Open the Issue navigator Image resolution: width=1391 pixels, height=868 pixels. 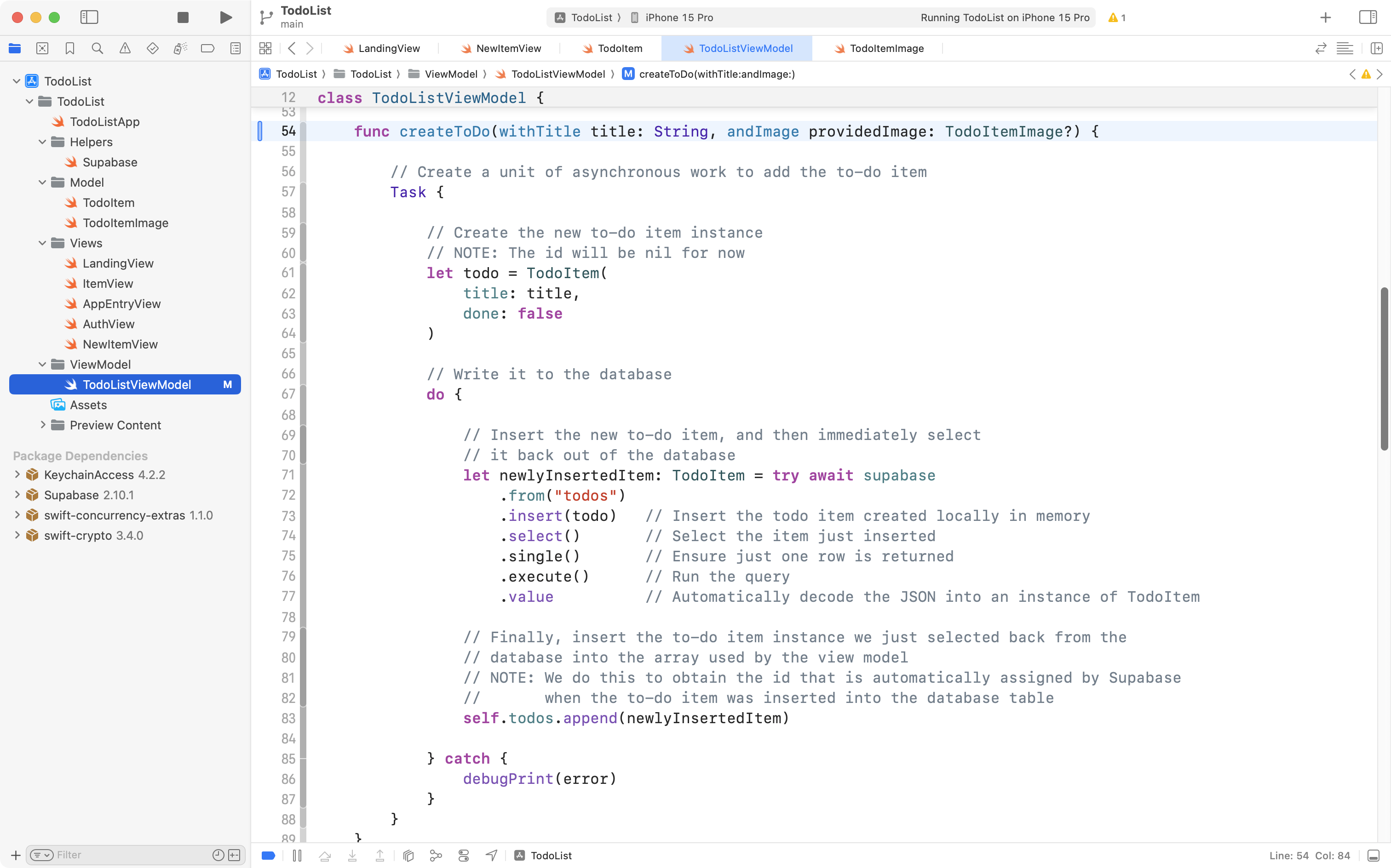pos(125,48)
